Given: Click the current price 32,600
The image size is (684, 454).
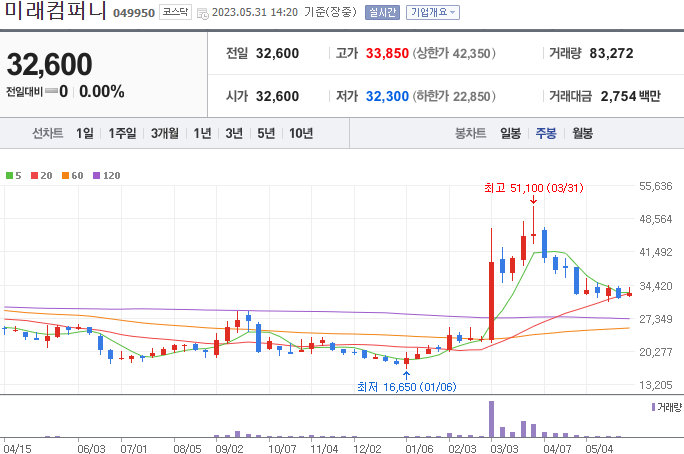Looking at the screenshot, I should pos(49,65).
